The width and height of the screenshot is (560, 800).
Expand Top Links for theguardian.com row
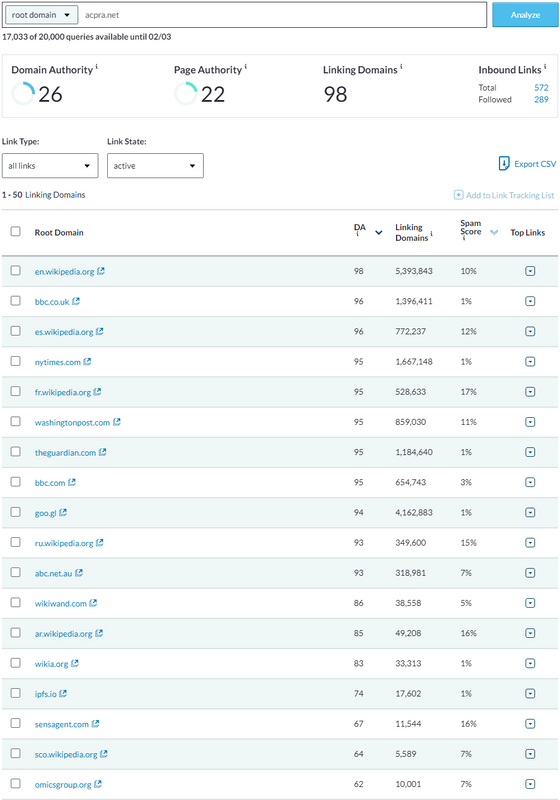pyautogui.click(x=530, y=452)
